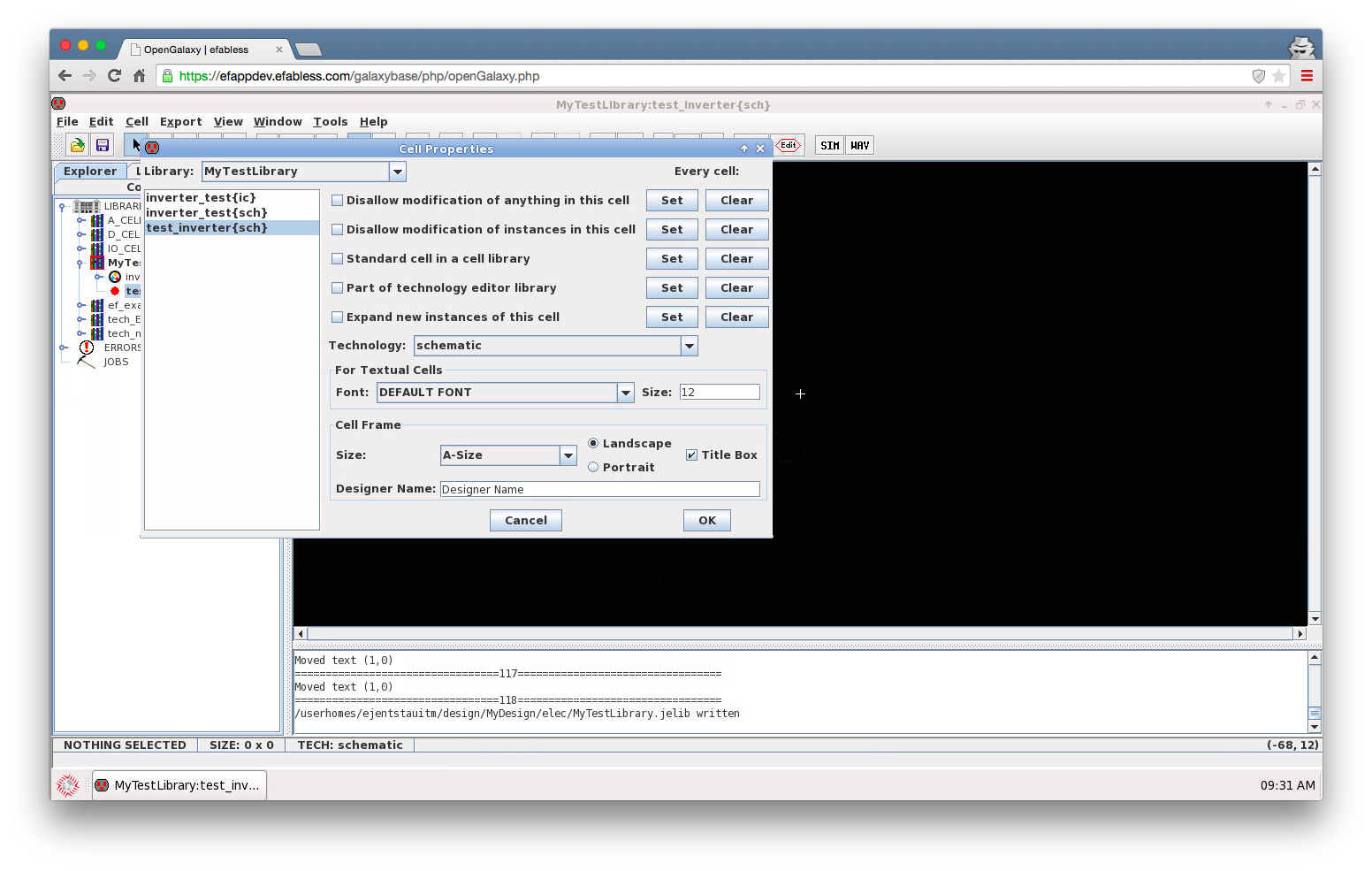Click the Edit tag toolbar icon
This screenshot has width=1372, height=871.
coord(789,145)
